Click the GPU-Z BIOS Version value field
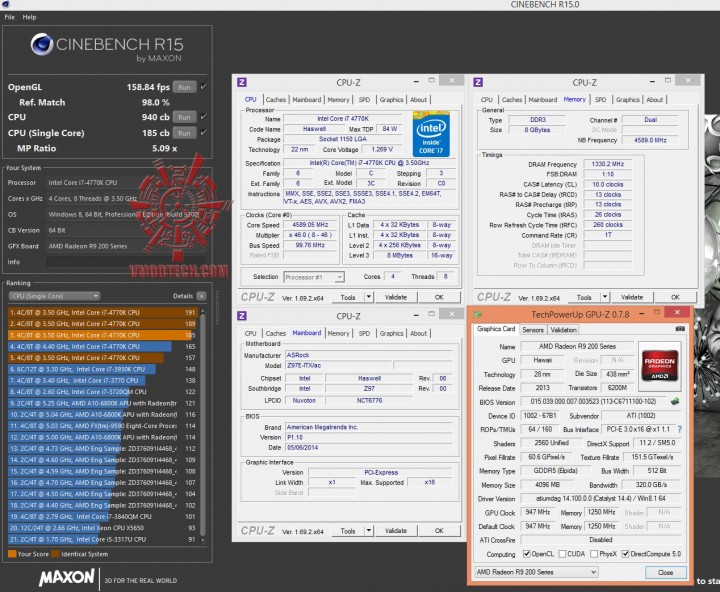The height and width of the screenshot is (592, 720). (594, 401)
